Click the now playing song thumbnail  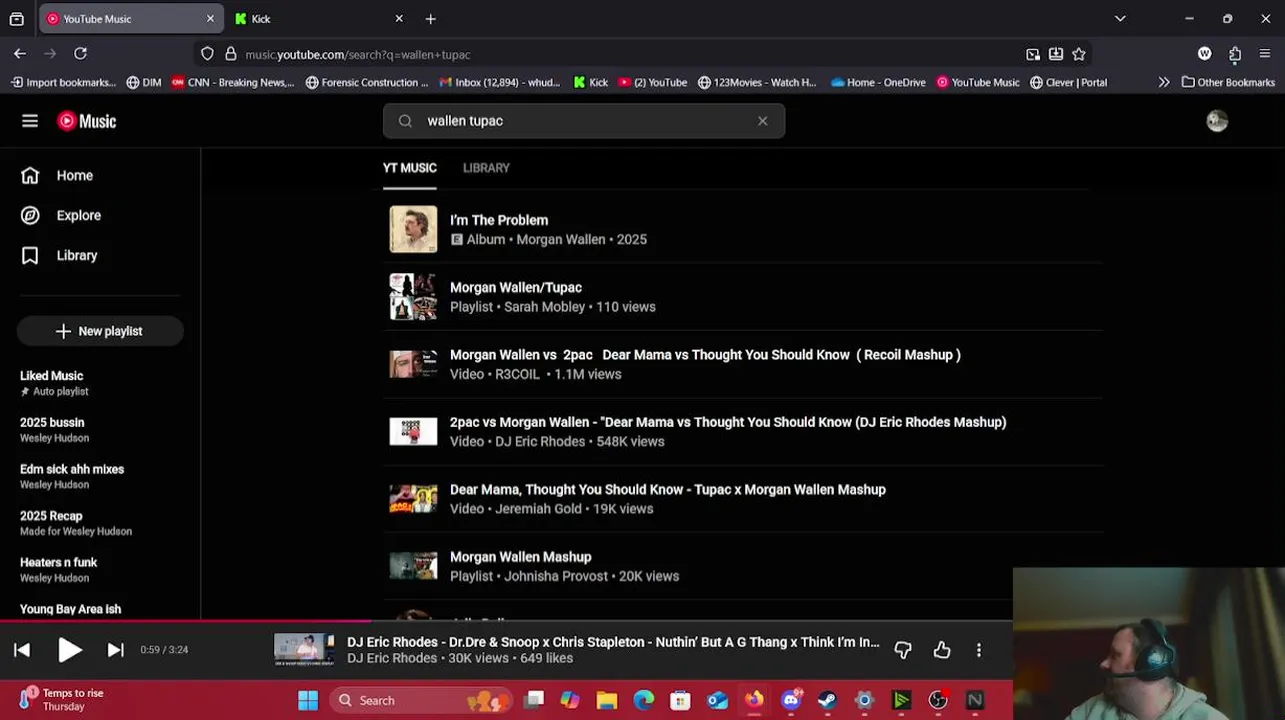[304, 650]
